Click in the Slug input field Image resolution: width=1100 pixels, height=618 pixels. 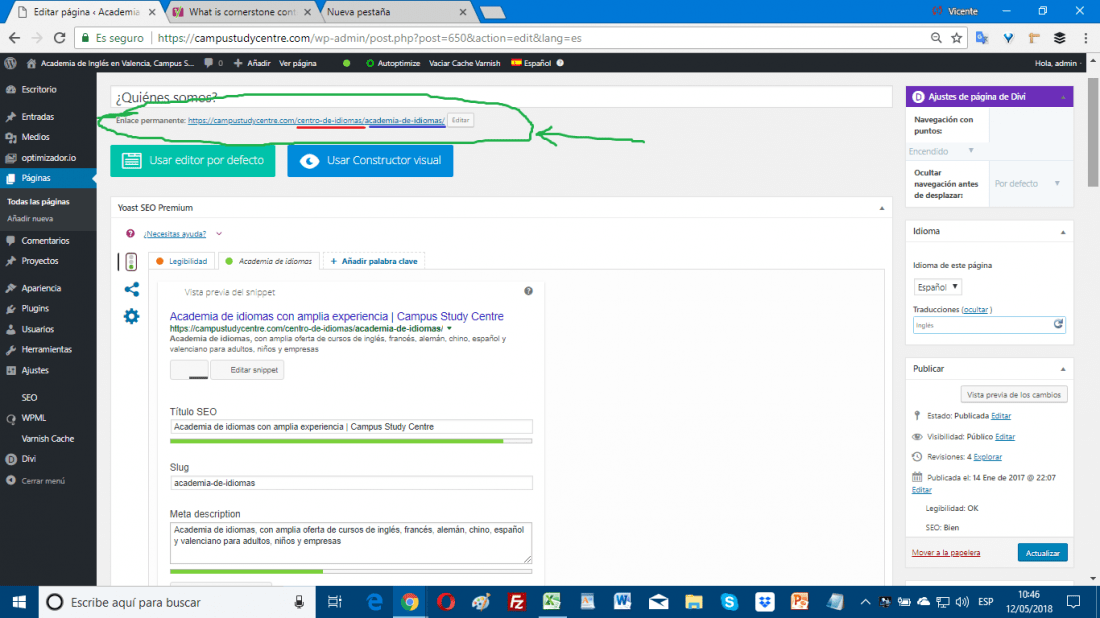pos(351,483)
